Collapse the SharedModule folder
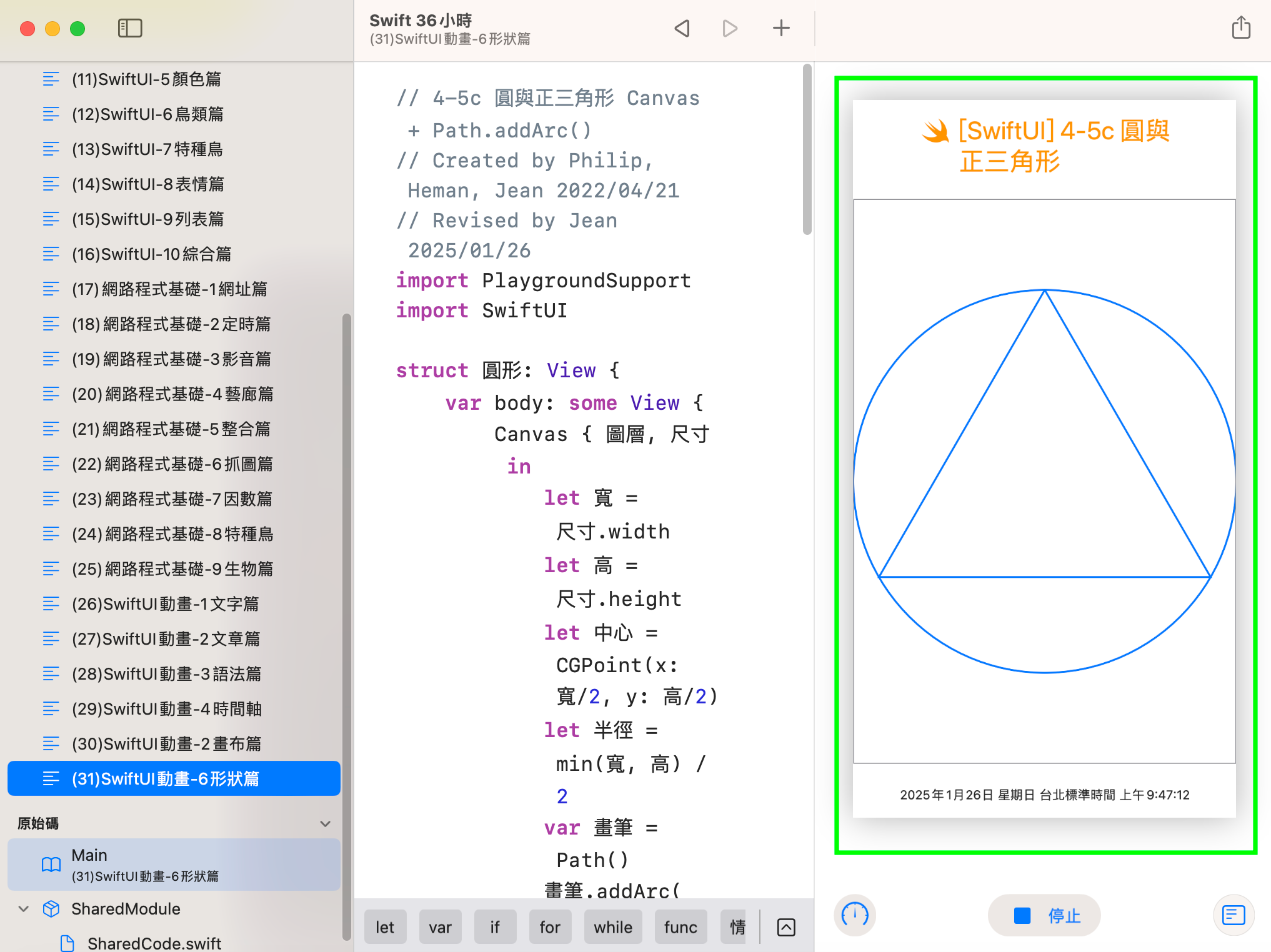Screen dimensions: 1271x952 pyautogui.click(x=24, y=909)
